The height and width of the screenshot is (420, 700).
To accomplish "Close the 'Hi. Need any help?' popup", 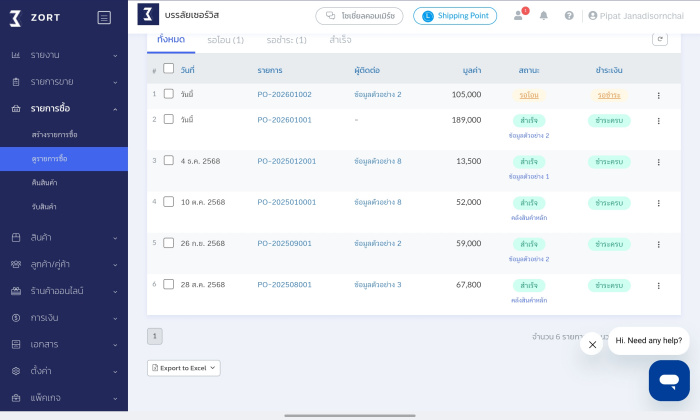I will click(592, 343).
